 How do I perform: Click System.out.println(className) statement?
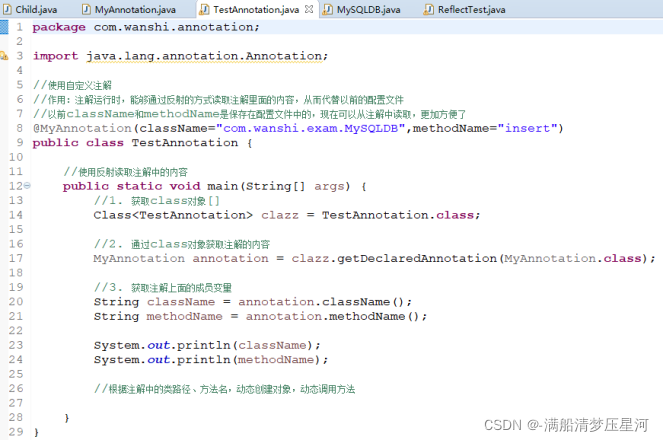click(207, 345)
